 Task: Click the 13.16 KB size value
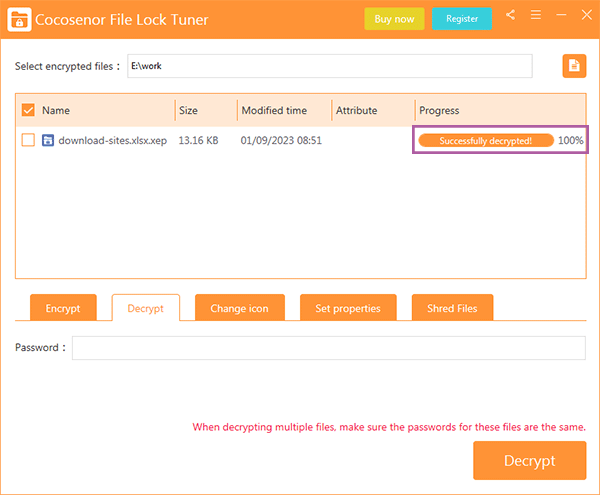pos(198,140)
